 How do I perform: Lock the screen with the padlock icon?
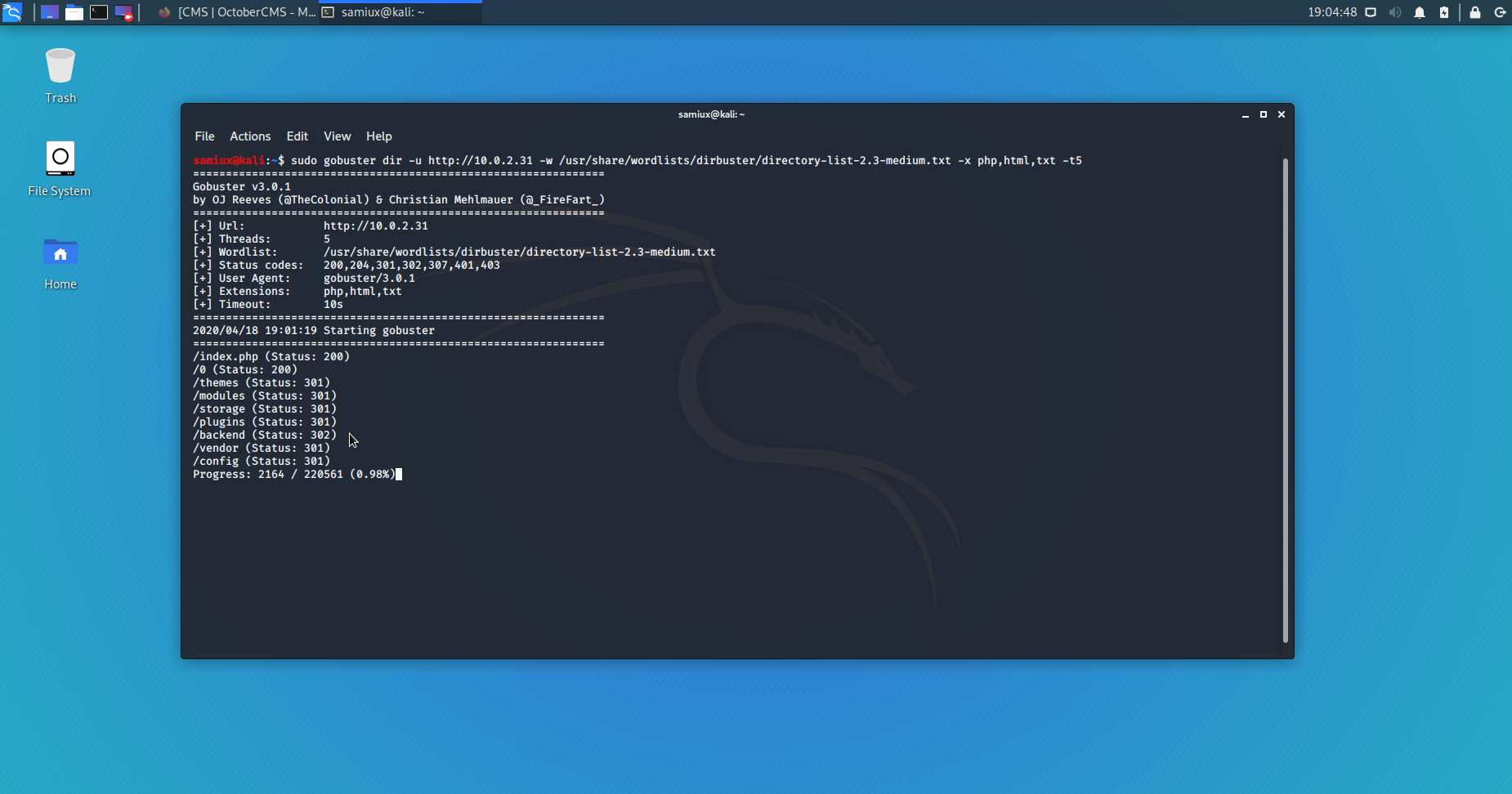point(1475,12)
